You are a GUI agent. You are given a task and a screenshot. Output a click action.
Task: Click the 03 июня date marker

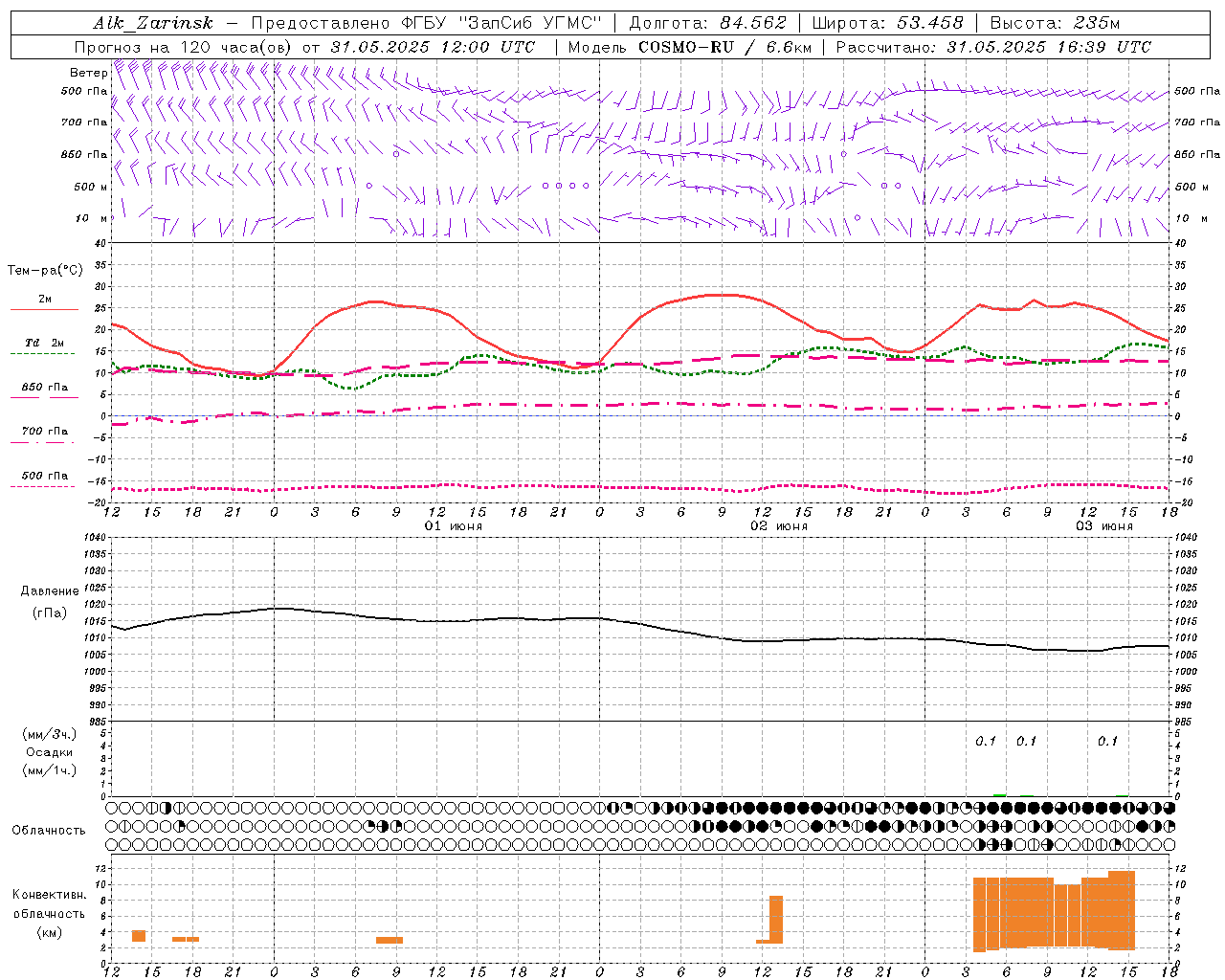pos(1104,526)
